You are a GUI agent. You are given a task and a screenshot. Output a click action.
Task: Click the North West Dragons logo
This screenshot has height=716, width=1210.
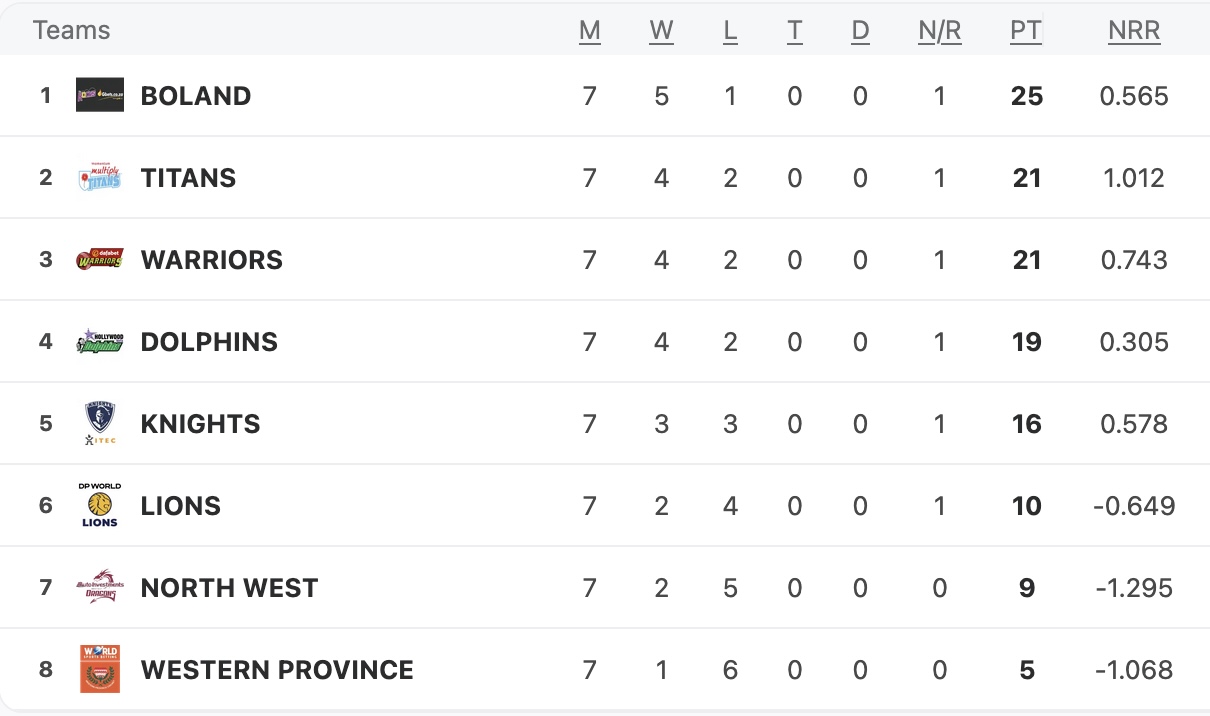[x=100, y=587]
